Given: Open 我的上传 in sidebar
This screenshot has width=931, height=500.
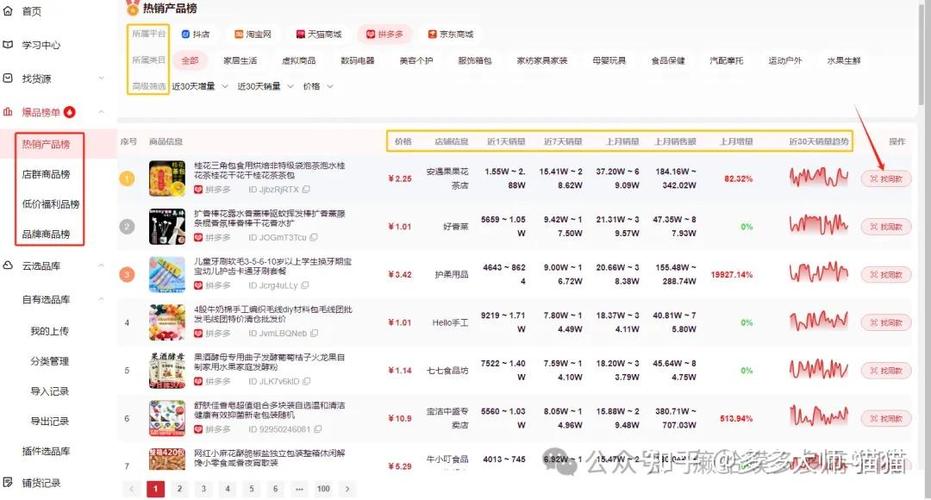Looking at the screenshot, I should (50, 331).
